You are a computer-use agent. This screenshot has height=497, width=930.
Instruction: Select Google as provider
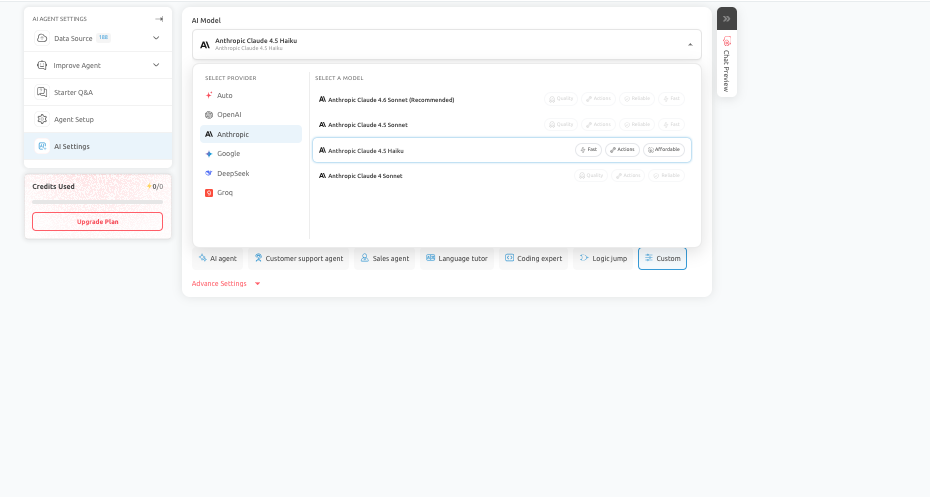coord(251,154)
